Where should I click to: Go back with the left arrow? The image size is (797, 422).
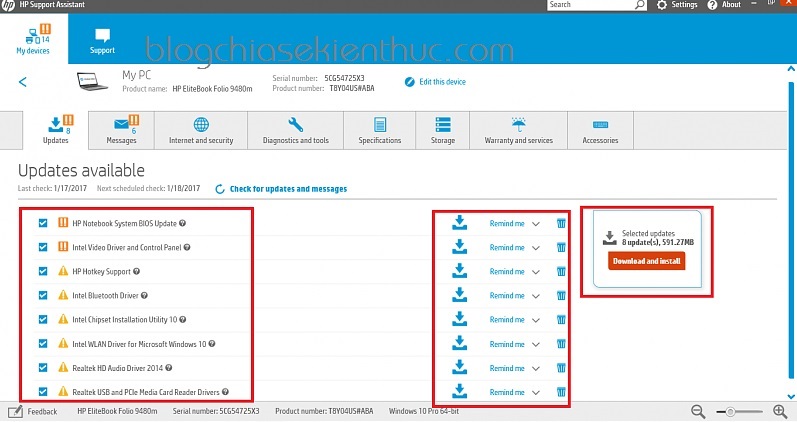[x=23, y=82]
